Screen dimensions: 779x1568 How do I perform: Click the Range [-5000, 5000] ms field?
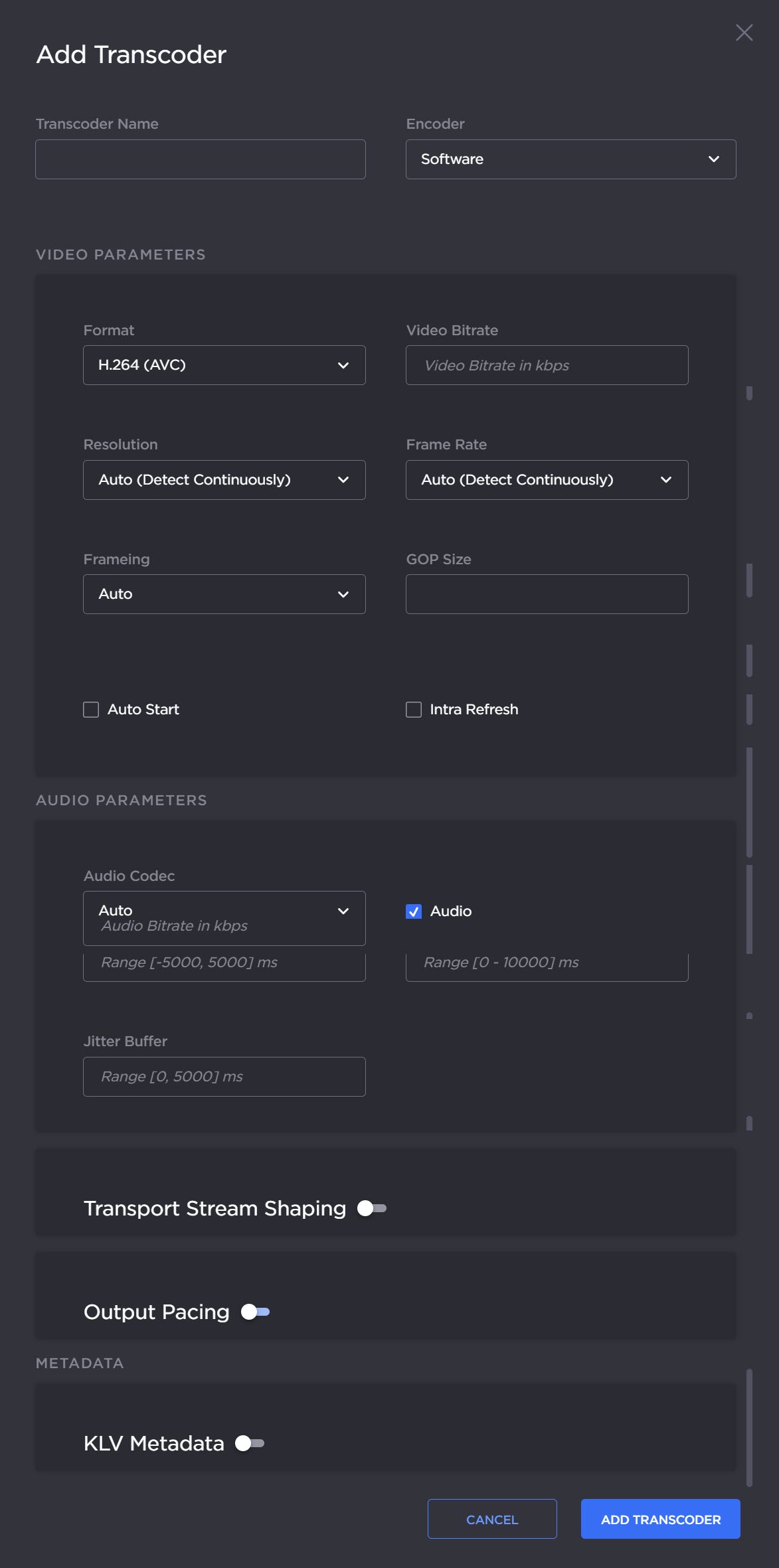click(224, 965)
